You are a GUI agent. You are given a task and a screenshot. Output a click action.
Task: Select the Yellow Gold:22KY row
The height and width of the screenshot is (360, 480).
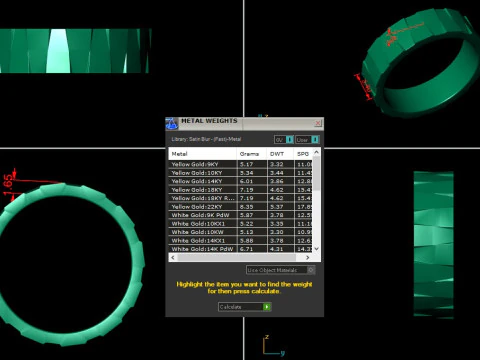pyautogui.click(x=241, y=207)
